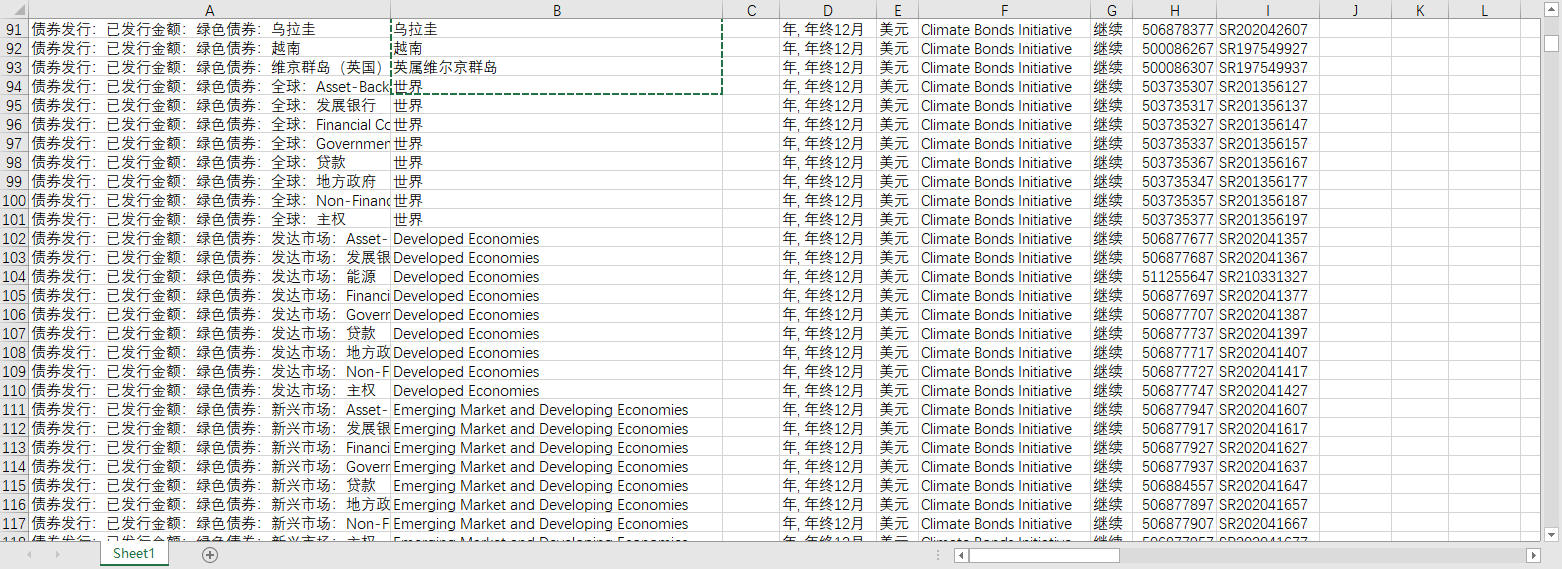Viewport: 1562px width, 569px height.
Task: Click next sheet navigation arrow
Action: pyautogui.click(x=58, y=555)
